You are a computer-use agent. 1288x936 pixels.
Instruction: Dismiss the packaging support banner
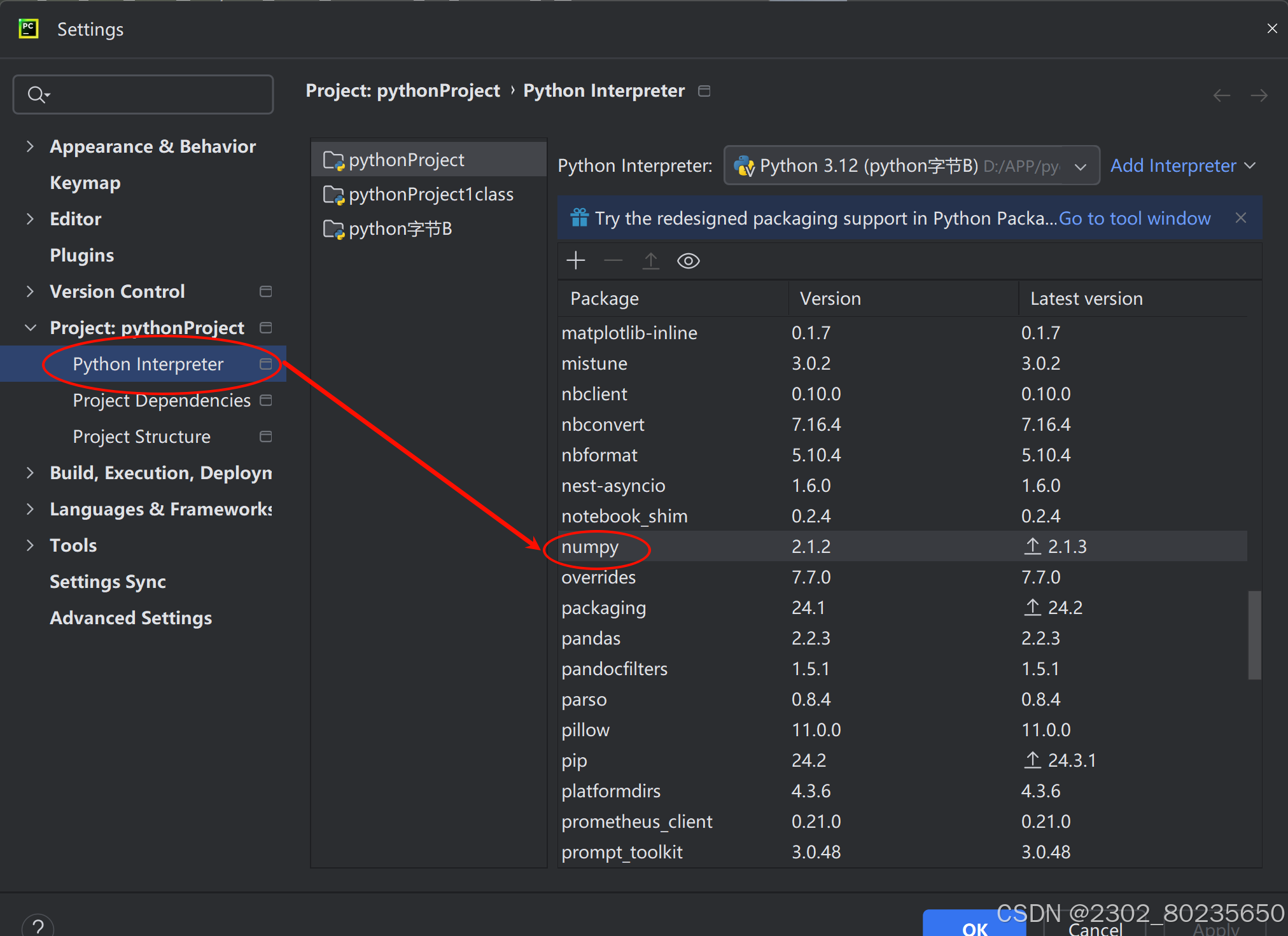1240,218
